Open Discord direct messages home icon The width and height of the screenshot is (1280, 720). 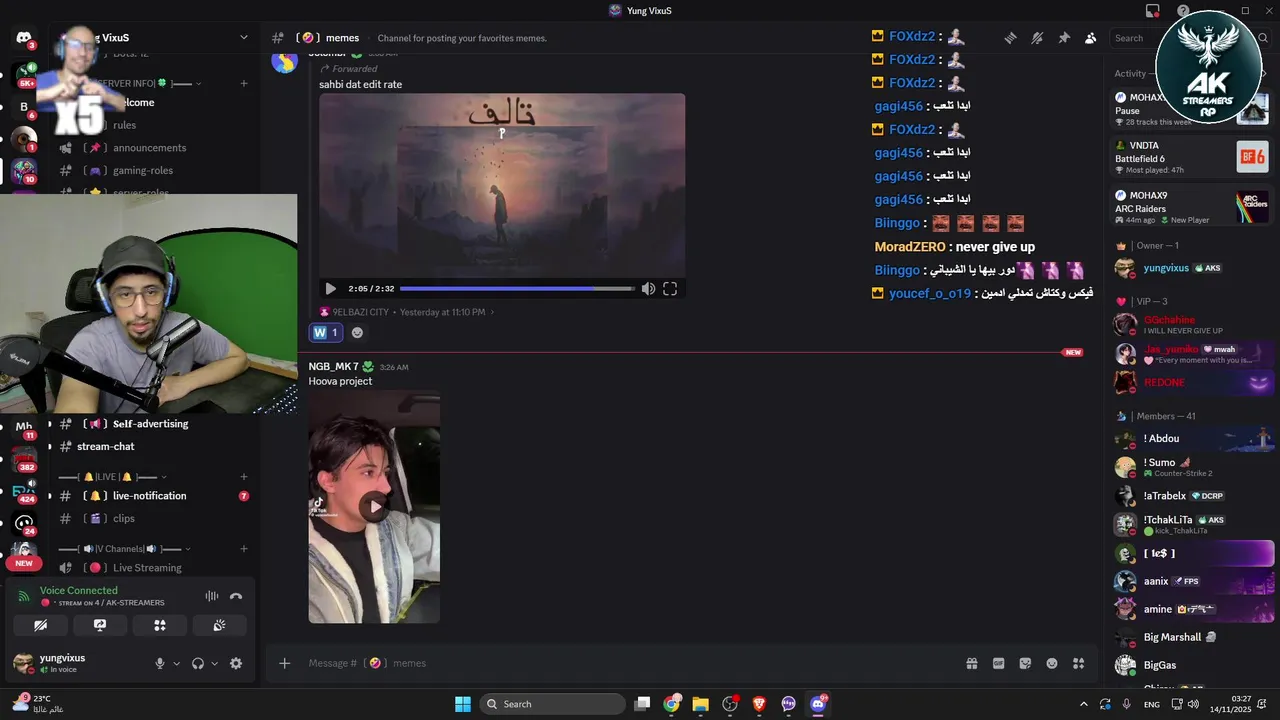pos(23,38)
